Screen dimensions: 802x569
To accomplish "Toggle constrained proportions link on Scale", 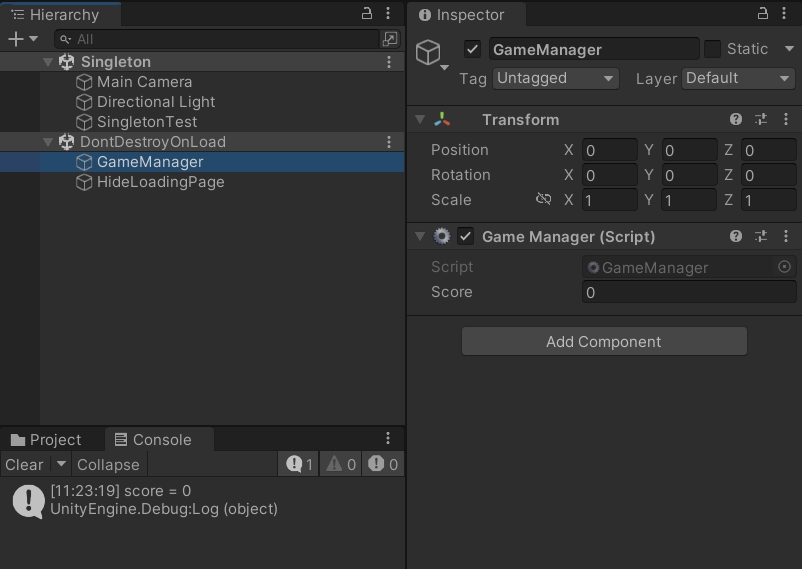I will (x=543, y=199).
